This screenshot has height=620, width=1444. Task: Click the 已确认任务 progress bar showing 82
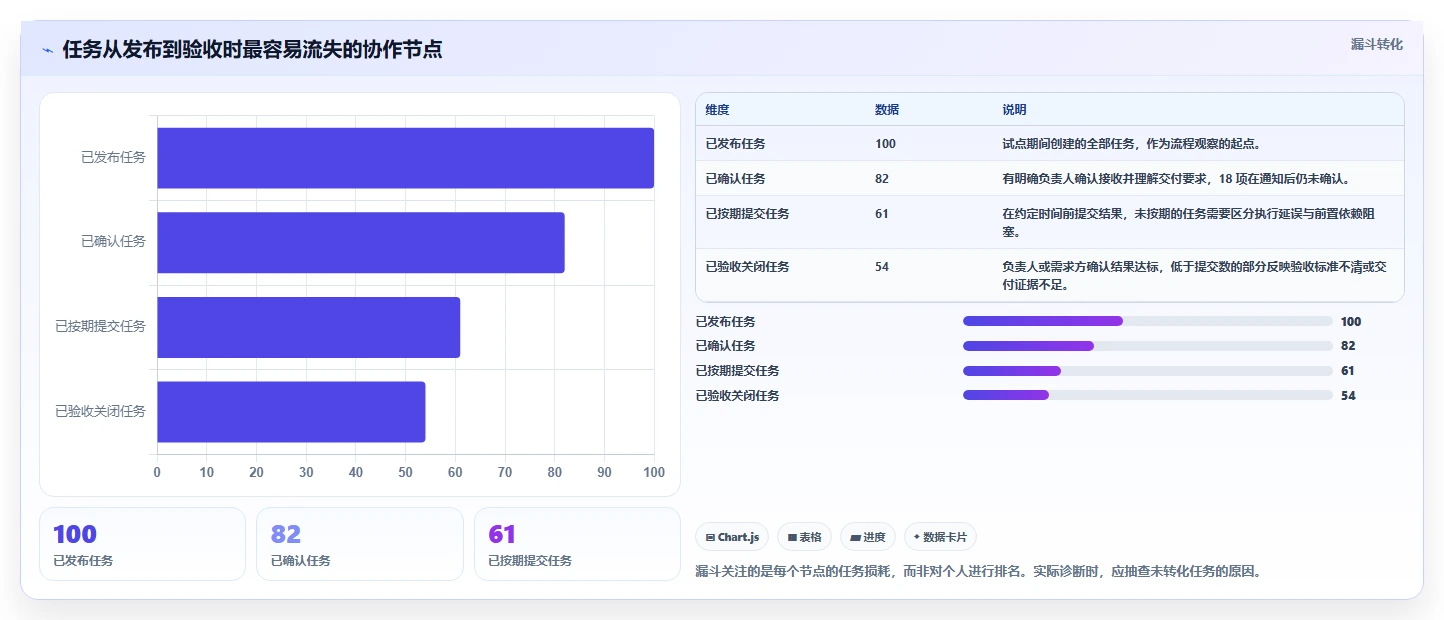pos(1147,346)
